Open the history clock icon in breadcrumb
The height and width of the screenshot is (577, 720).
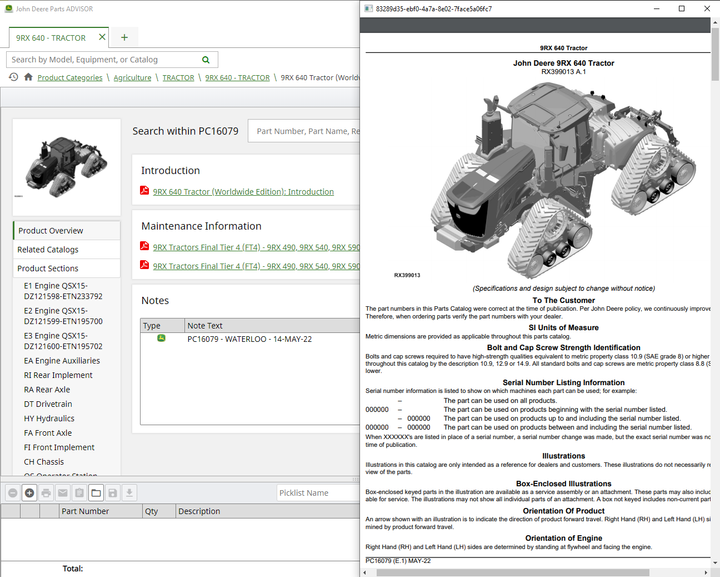click(x=13, y=77)
